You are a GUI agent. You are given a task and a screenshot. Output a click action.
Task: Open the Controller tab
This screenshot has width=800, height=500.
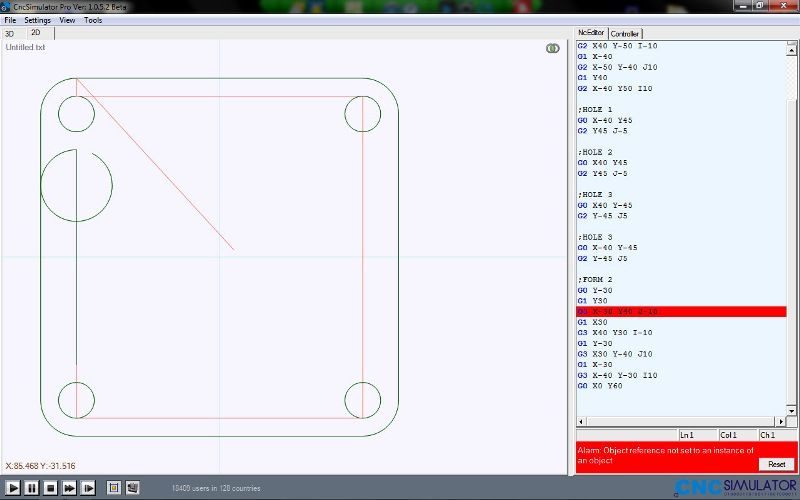point(625,34)
